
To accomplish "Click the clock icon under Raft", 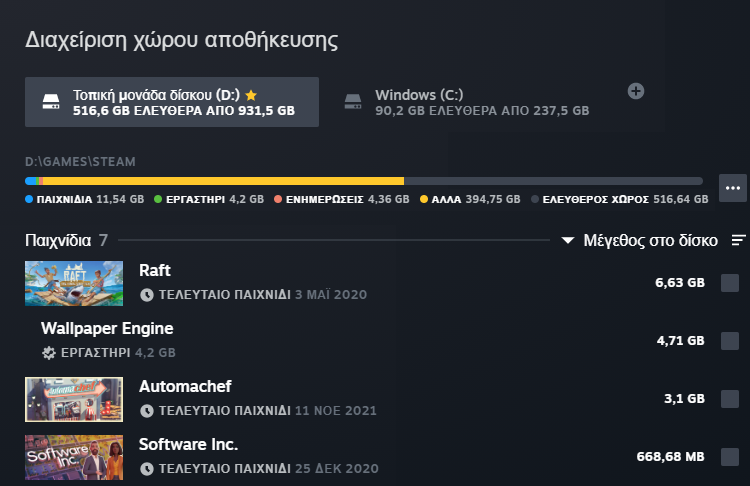I will 147,295.
